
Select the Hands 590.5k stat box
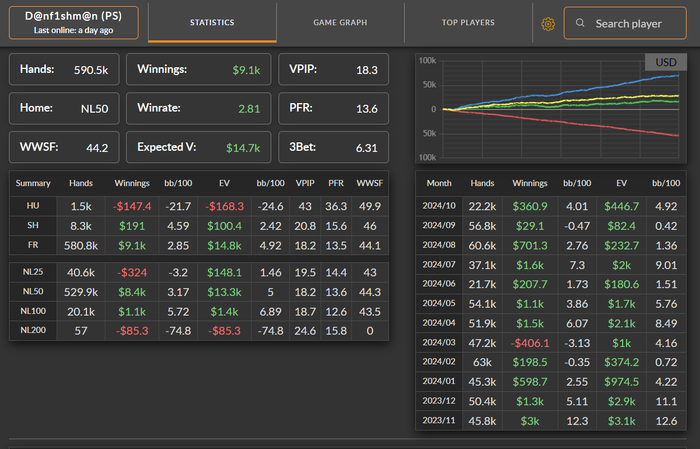click(64, 69)
